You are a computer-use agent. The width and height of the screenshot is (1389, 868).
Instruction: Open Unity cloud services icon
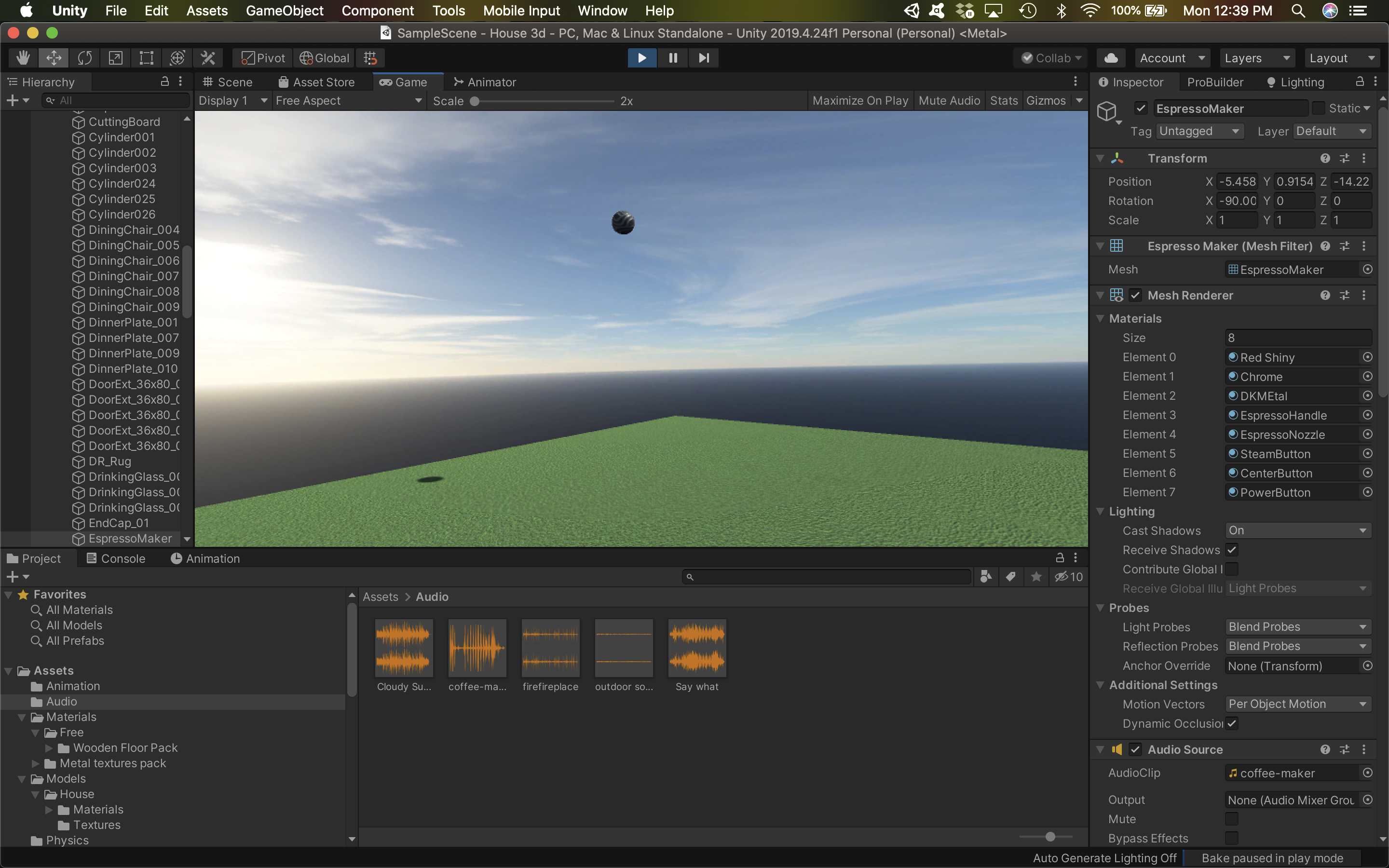tap(1111, 58)
